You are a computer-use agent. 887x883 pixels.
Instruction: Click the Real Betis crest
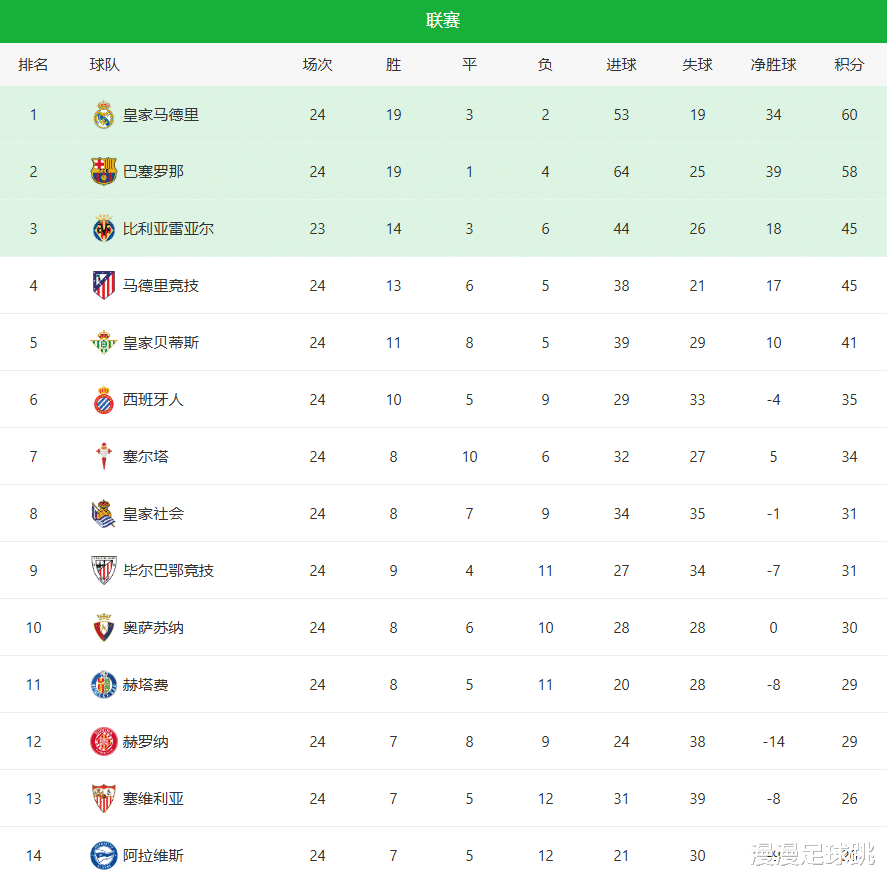[x=104, y=343]
